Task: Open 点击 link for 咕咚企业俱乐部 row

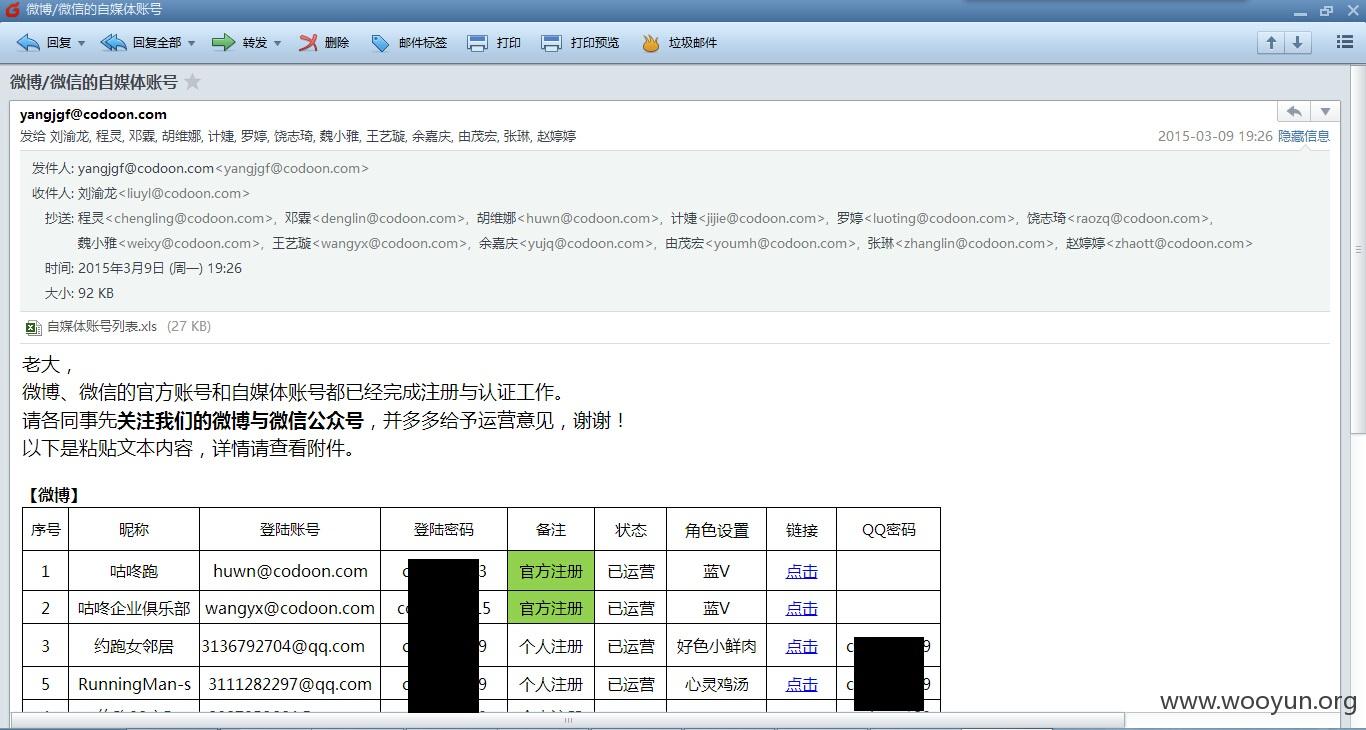Action: pyautogui.click(x=802, y=608)
